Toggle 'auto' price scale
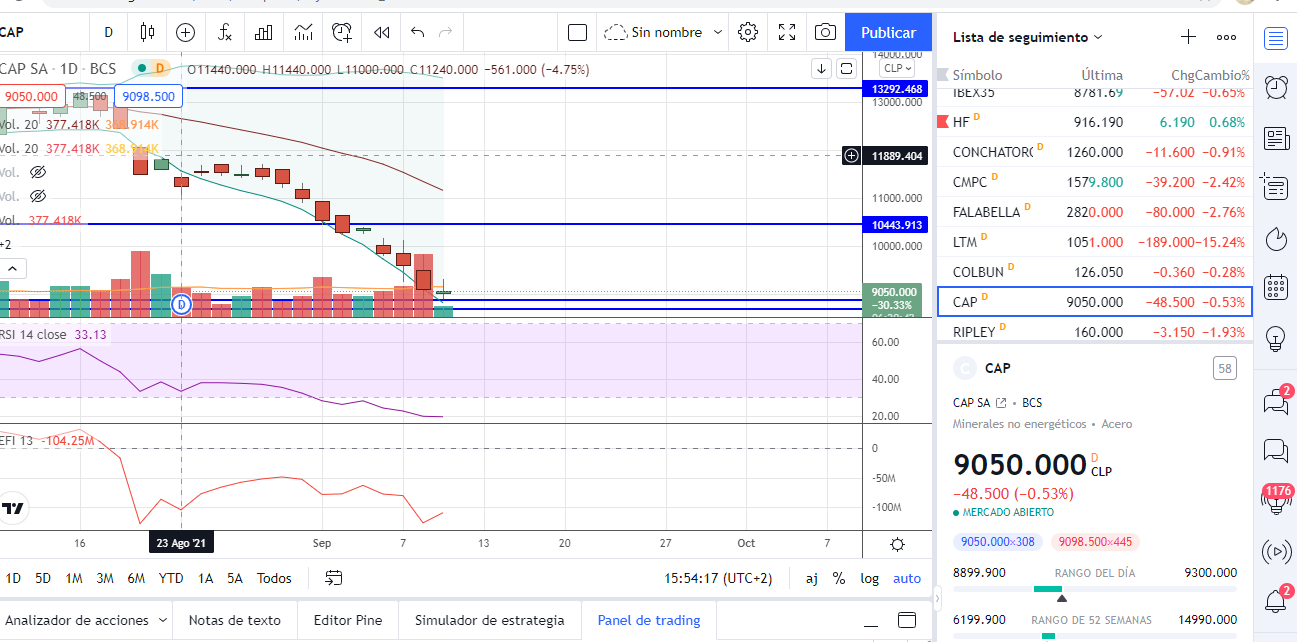The width and height of the screenshot is (1297, 642). pos(907,578)
